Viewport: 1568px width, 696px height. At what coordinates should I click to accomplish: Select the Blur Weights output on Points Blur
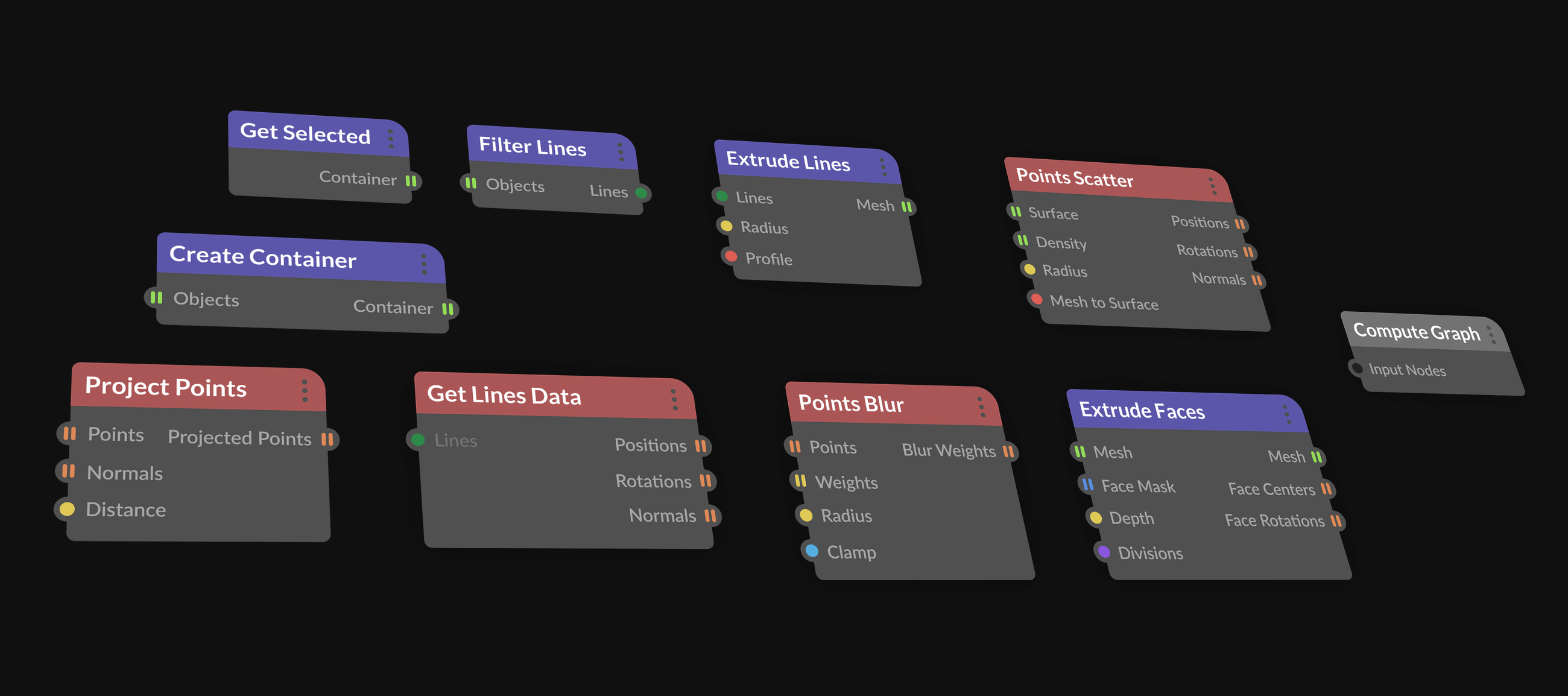tap(1009, 452)
